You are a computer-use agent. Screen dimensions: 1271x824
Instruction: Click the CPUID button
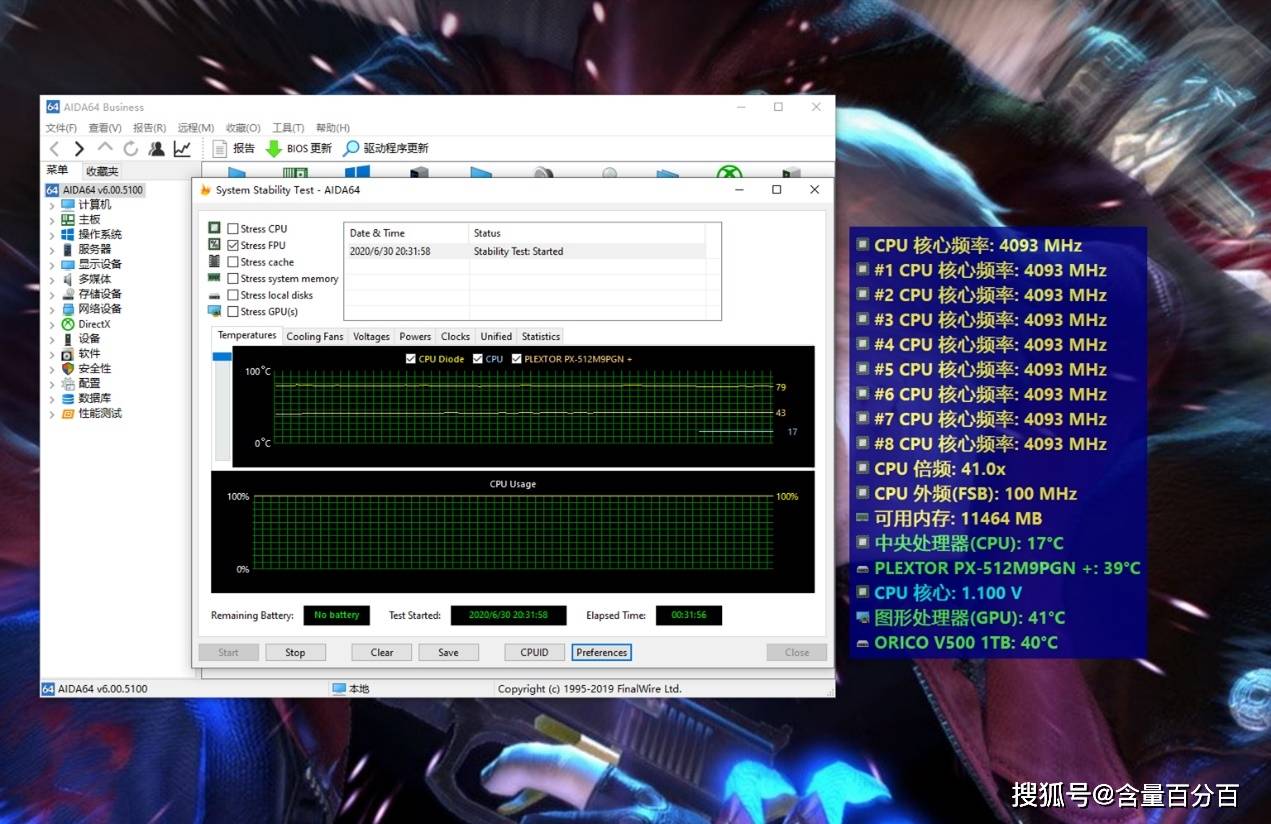click(534, 652)
